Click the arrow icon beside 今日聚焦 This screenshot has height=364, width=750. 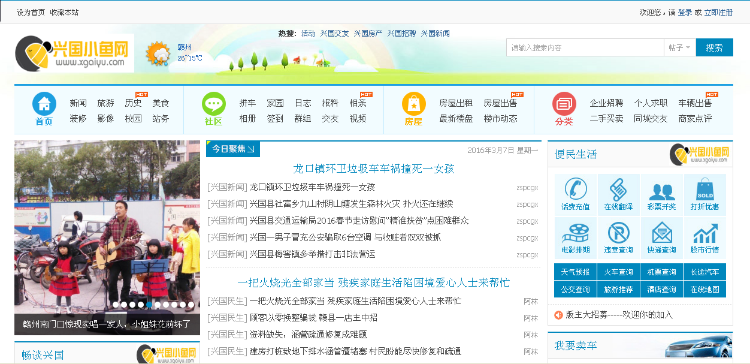(251, 149)
